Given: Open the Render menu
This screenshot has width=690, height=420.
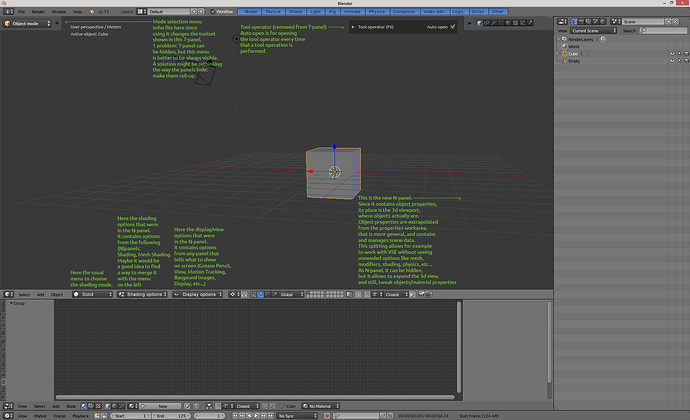Looking at the screenshot, I should [x=38, y=11].
